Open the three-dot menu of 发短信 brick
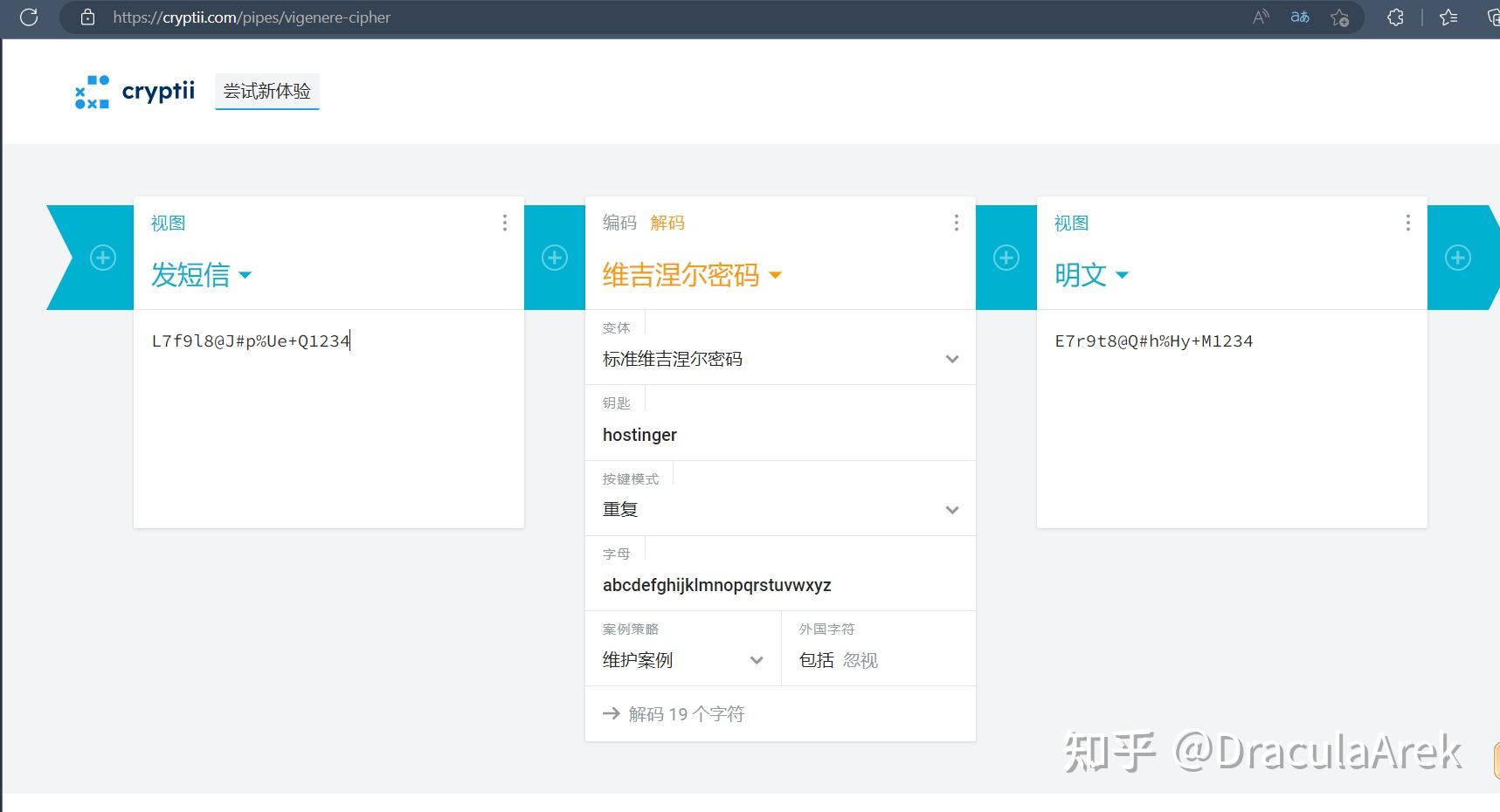 click(x=505, y=223)
